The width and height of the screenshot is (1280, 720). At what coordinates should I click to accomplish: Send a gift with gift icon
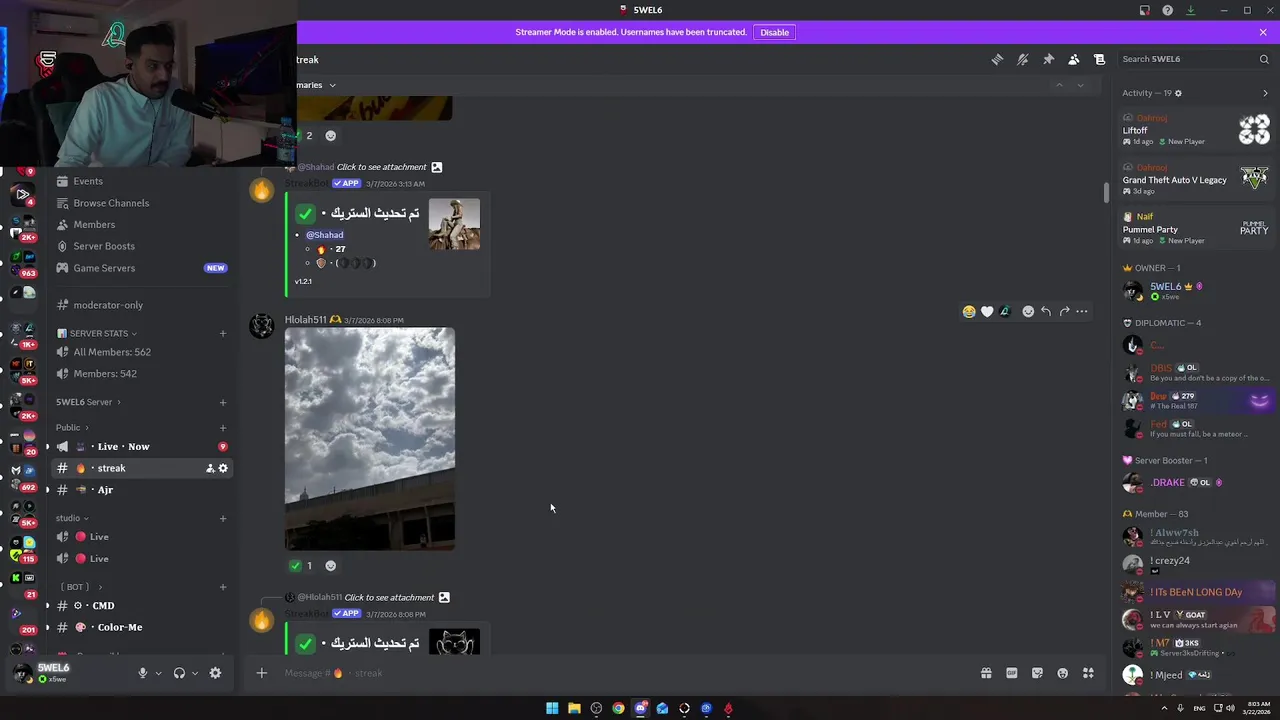pyautogui.click(x=986, y=673)
